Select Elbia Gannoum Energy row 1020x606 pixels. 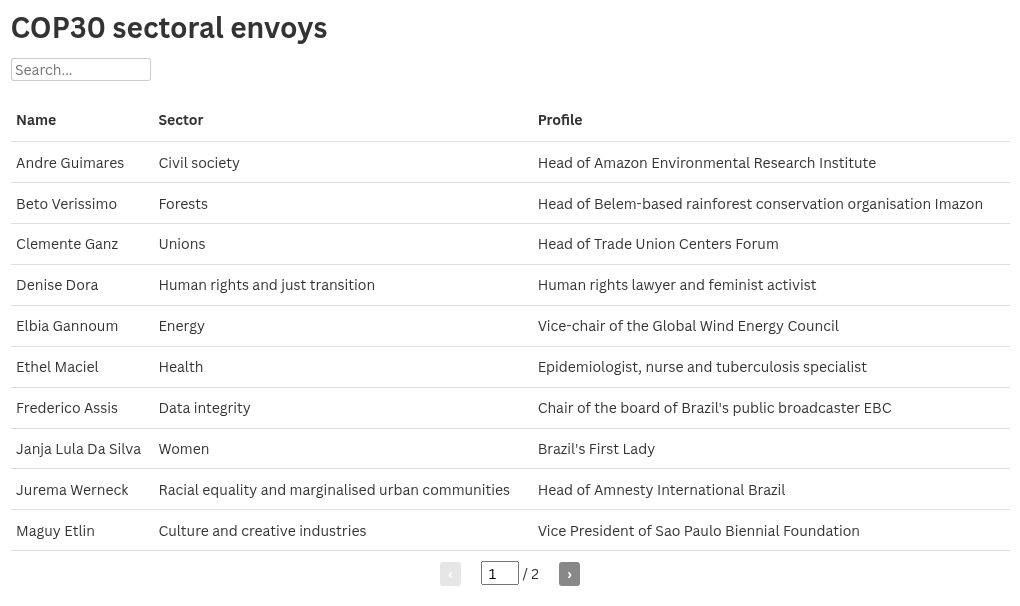[510, 326]
